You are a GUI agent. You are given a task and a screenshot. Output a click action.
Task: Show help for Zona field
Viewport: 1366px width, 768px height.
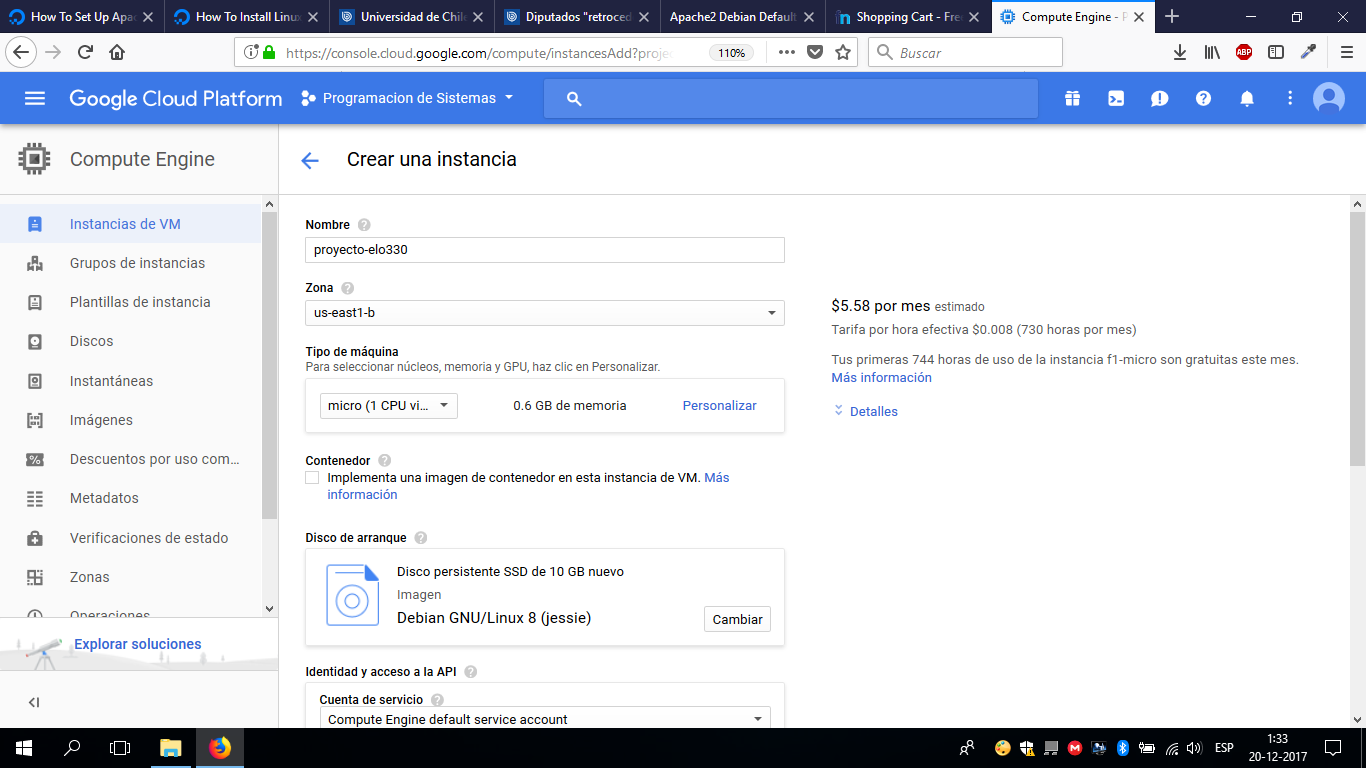coord(348,288)
